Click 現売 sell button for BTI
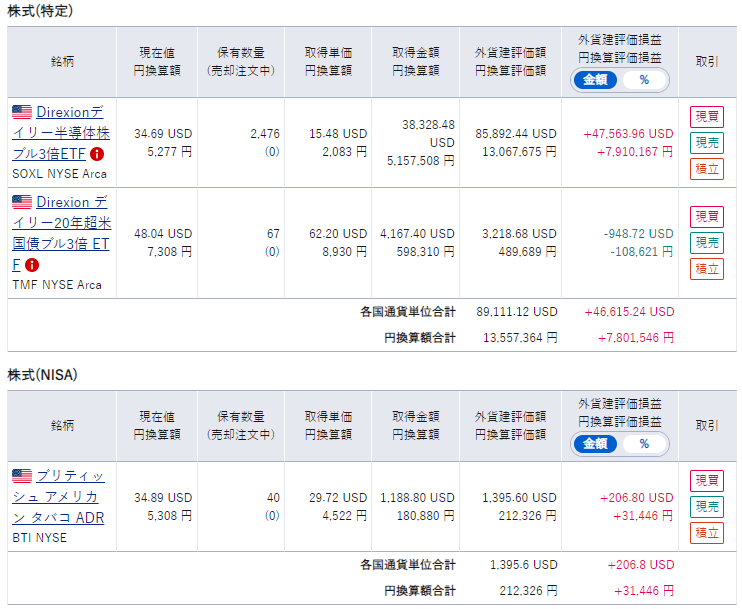 [707, 507]
